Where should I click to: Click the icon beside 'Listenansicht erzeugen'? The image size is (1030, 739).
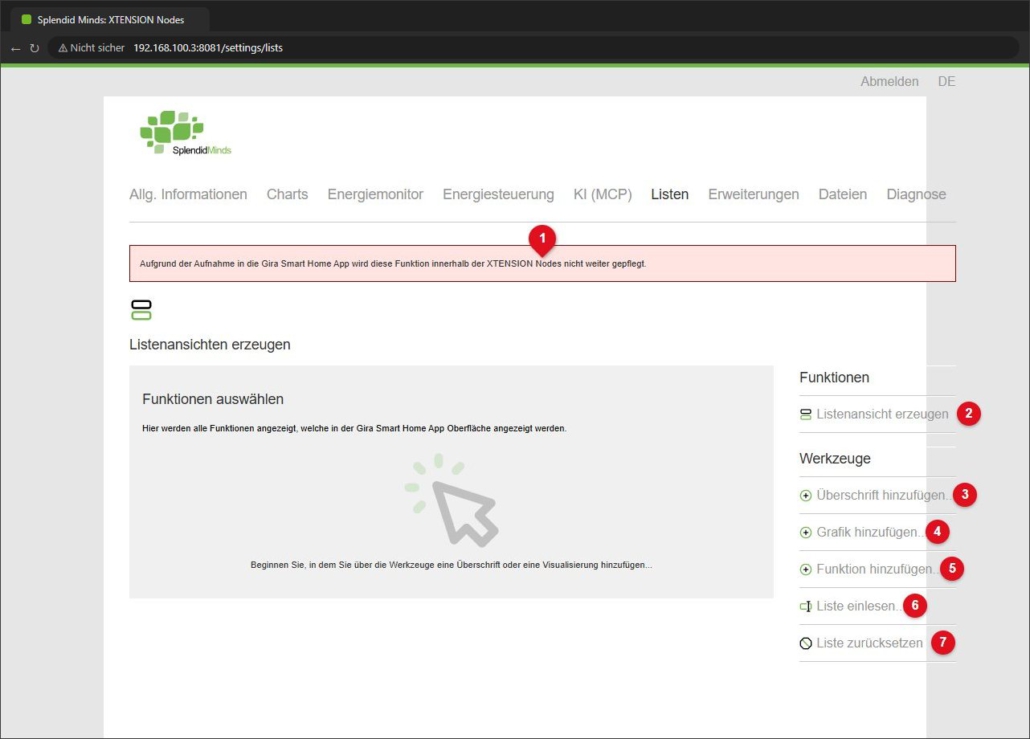805,414
